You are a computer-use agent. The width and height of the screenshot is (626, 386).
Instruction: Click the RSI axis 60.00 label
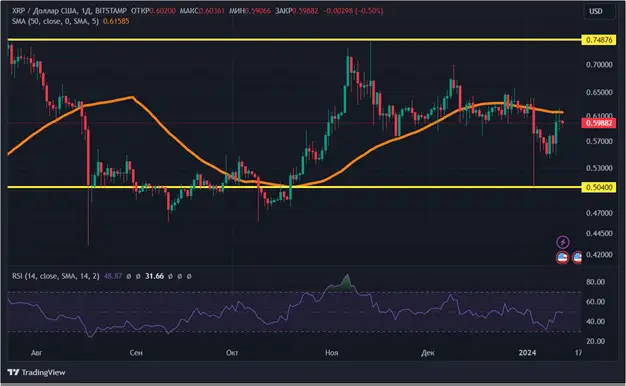[595, 302]
